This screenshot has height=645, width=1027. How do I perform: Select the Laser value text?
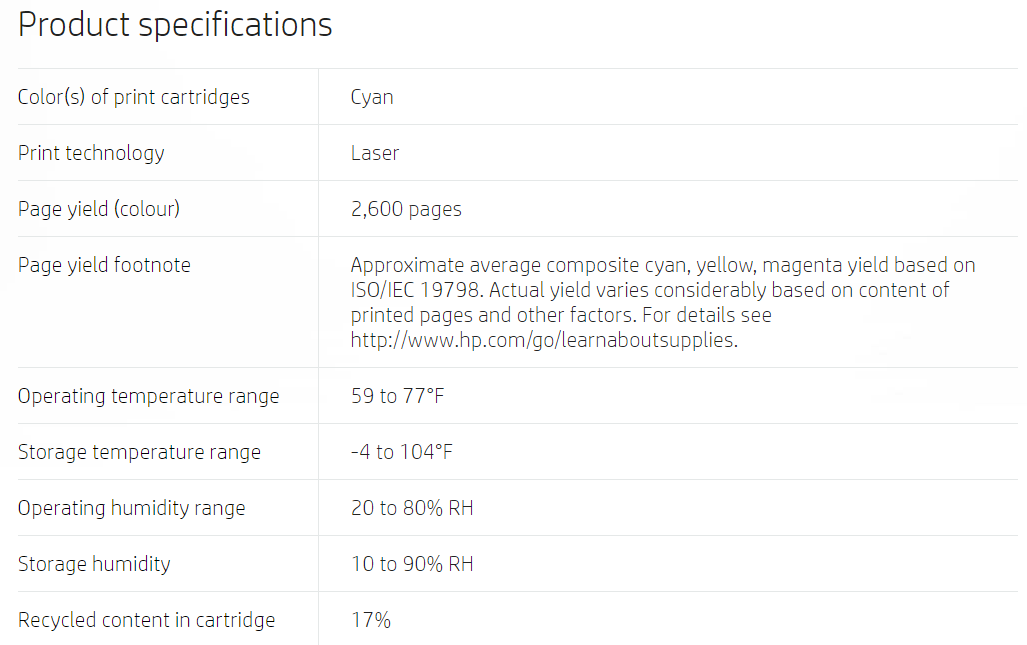click(x=375, y=153)
